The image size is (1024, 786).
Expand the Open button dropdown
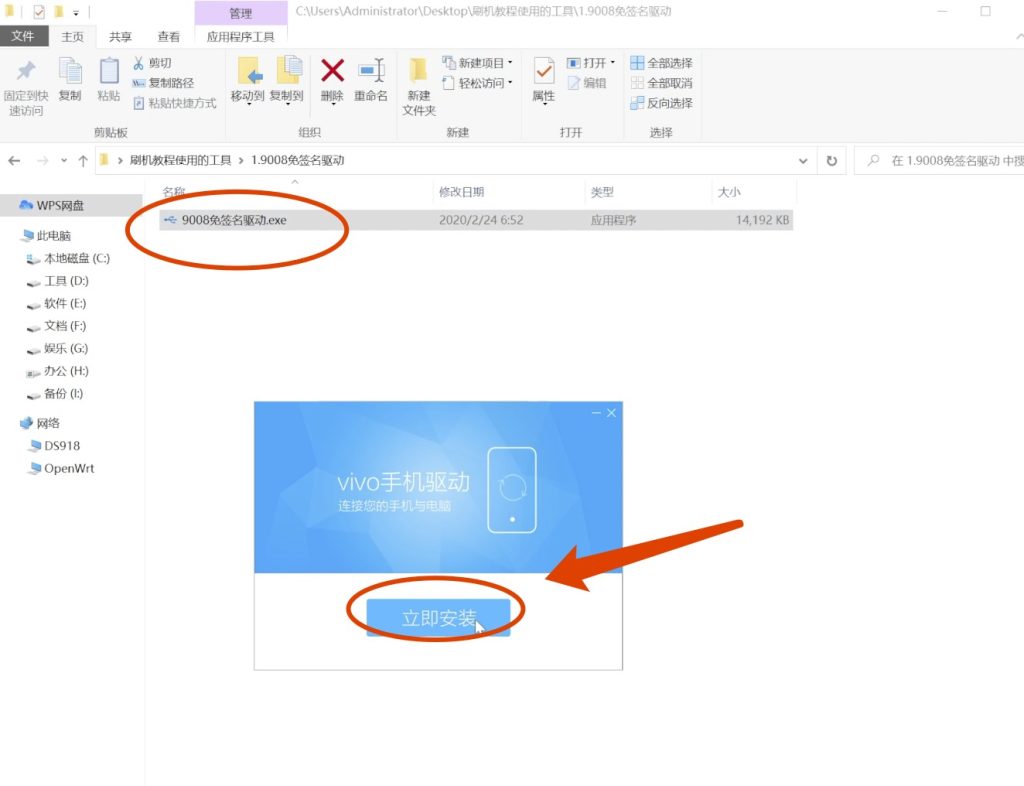pos(613,63)
